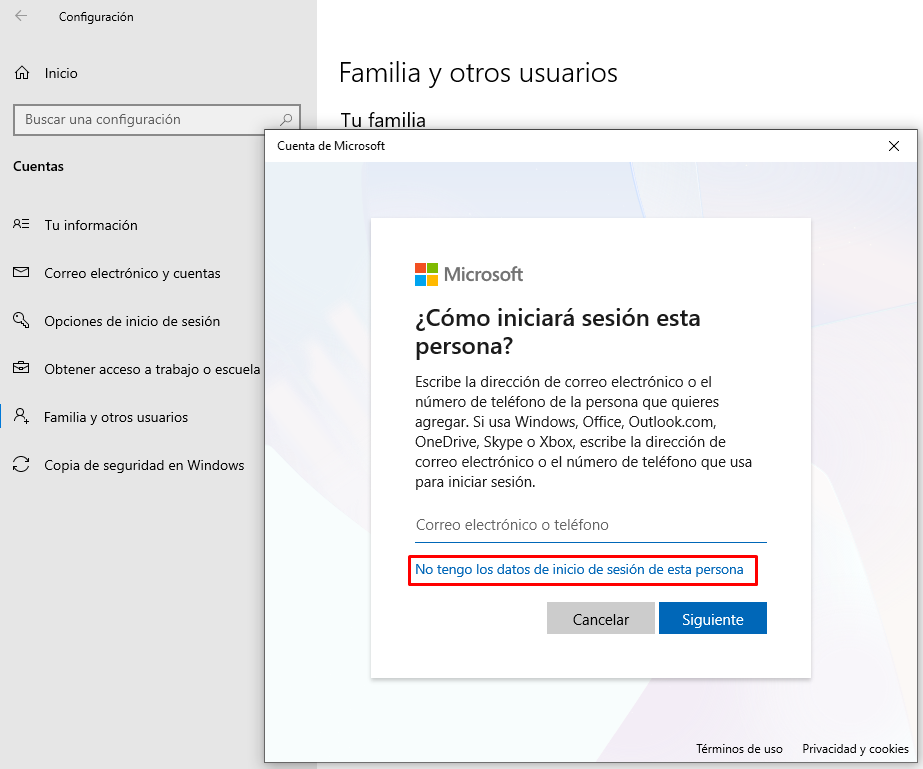This screenshot has height=769, width=923.
Task: Open the Privacidad y cookies link
Action: tap(855, 749)
